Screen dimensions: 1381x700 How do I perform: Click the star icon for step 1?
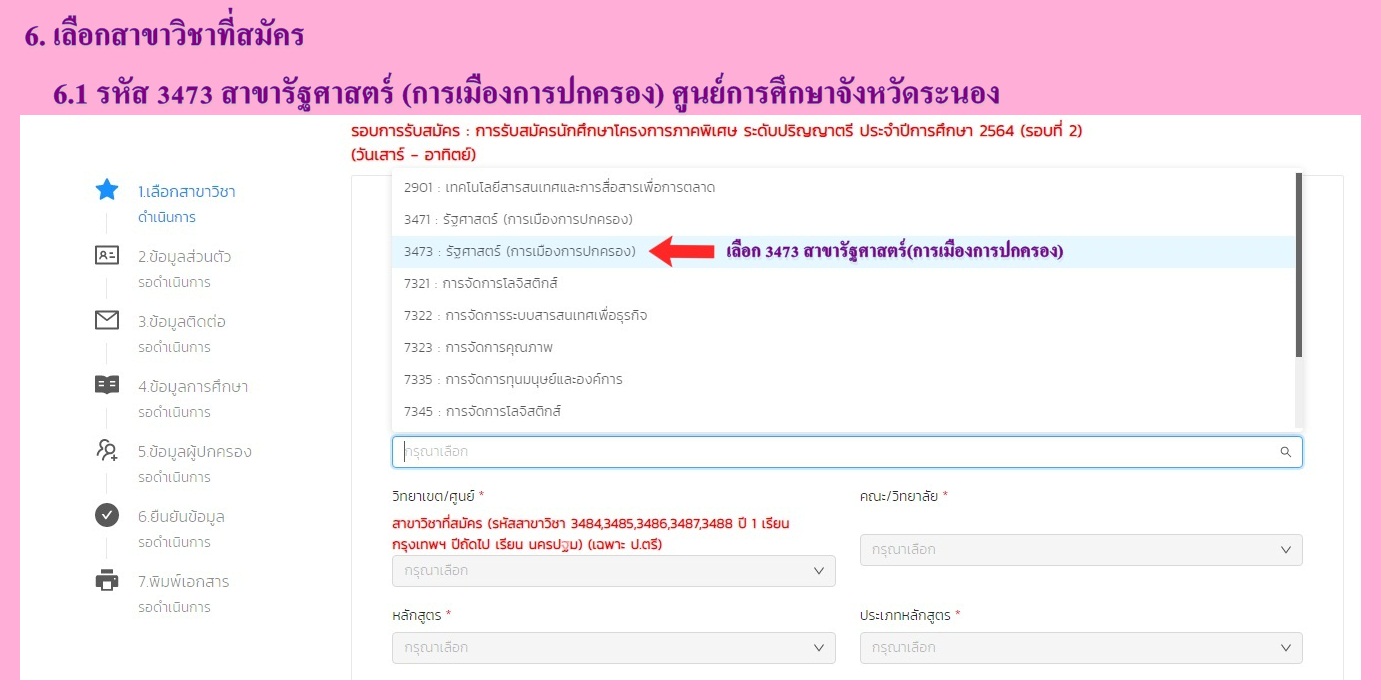106,190
